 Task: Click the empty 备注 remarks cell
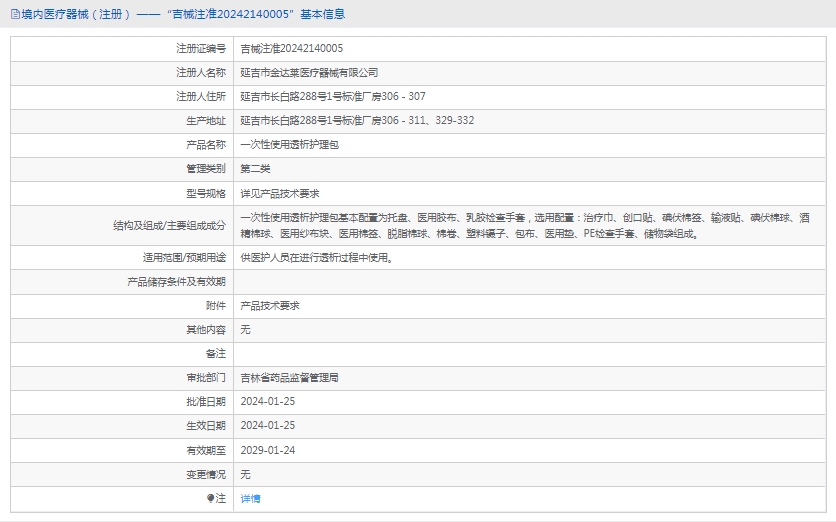point(532,354)
